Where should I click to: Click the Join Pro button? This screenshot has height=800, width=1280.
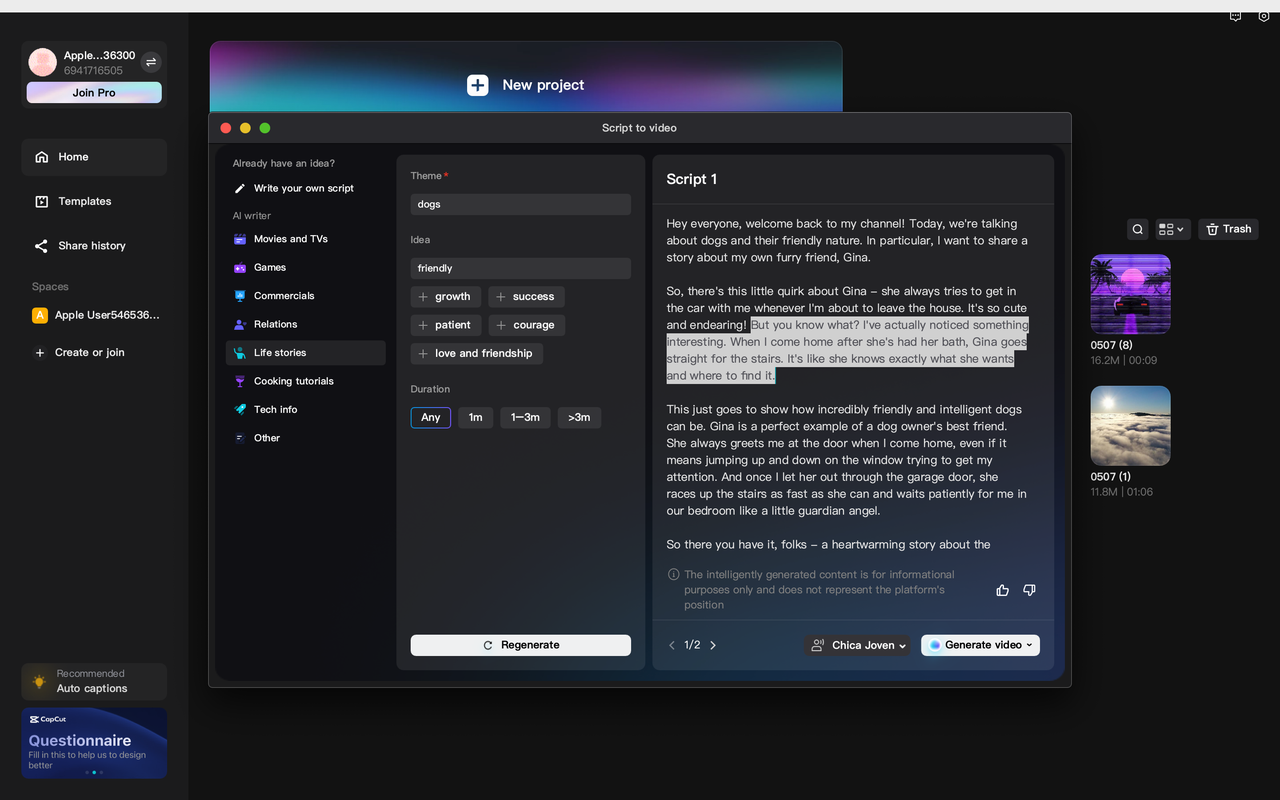[93, 92]
